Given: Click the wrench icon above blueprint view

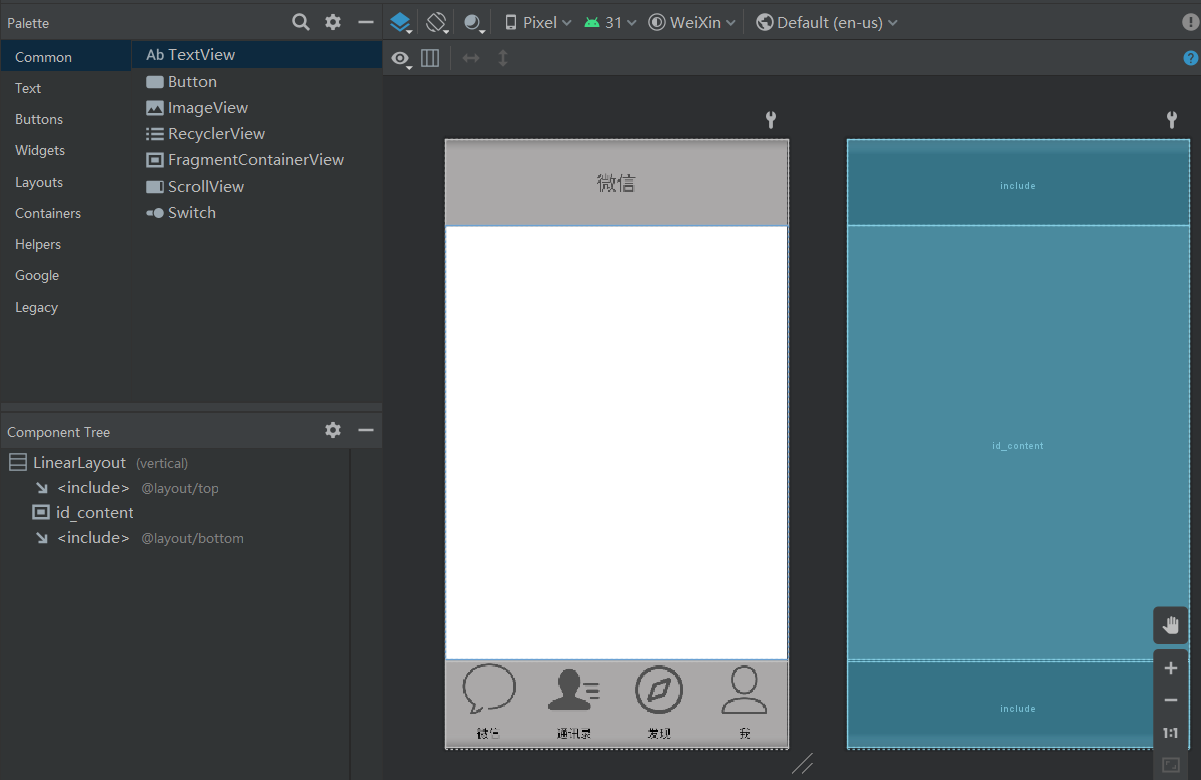Looking at the screenshot, I should (x=1172, y=120).
